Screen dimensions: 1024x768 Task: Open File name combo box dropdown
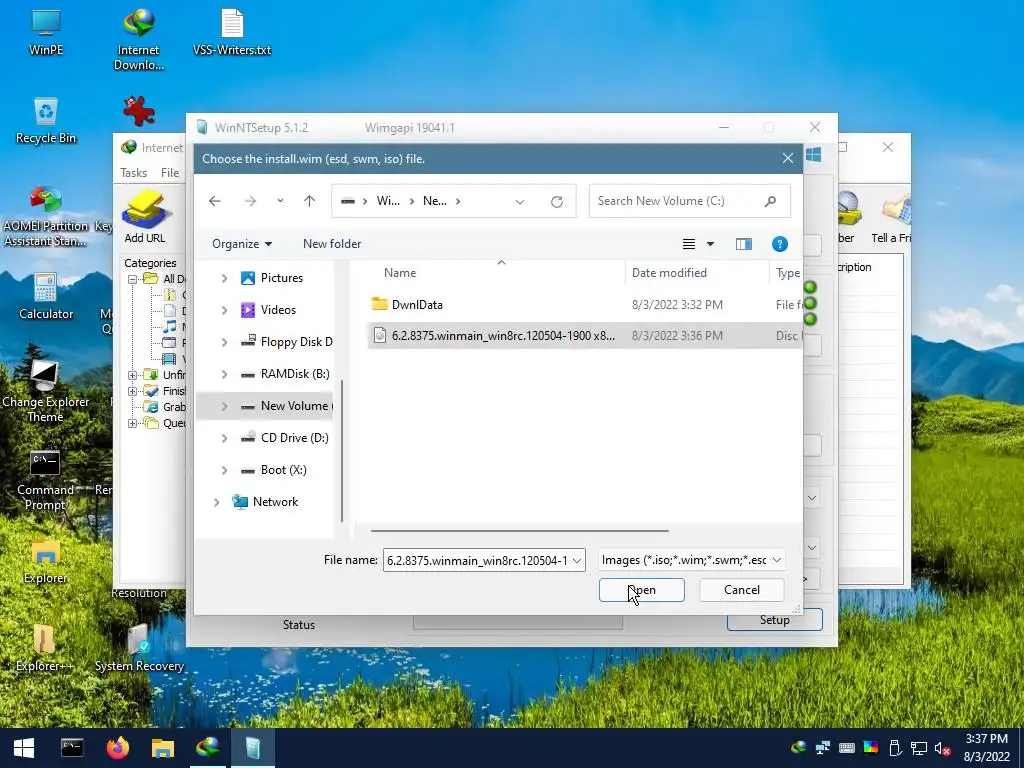point(577,560)
